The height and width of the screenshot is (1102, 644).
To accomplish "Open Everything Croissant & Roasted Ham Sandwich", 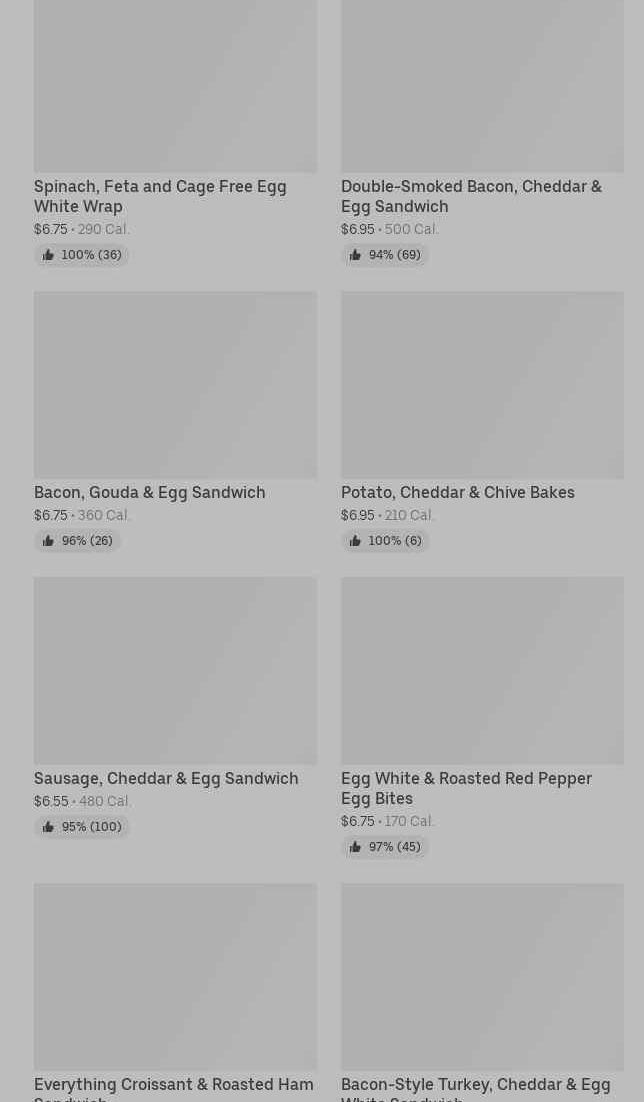I will [x=174, y=1088].
